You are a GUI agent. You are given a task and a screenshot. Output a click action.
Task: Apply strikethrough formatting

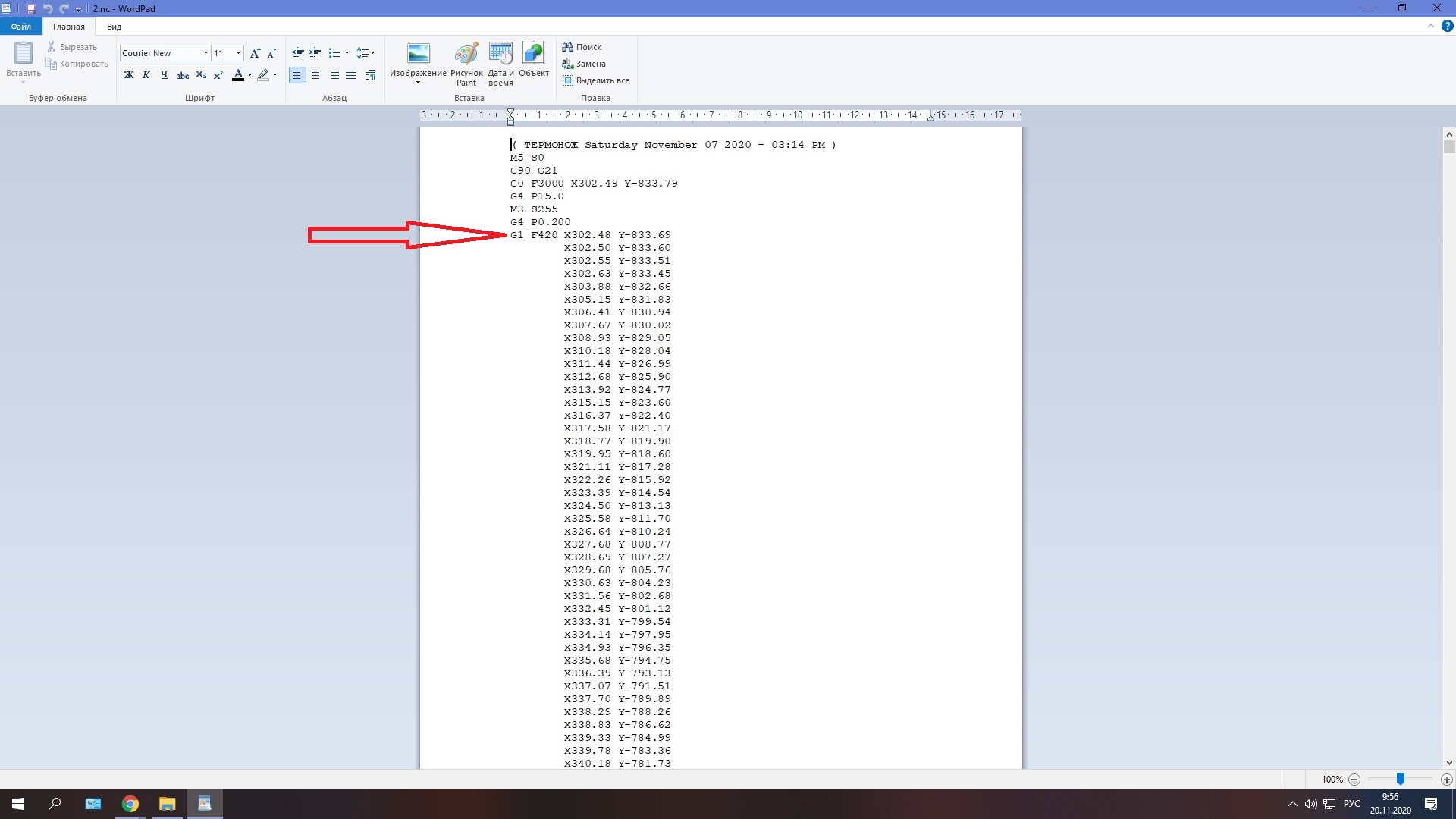coord(182,75)
